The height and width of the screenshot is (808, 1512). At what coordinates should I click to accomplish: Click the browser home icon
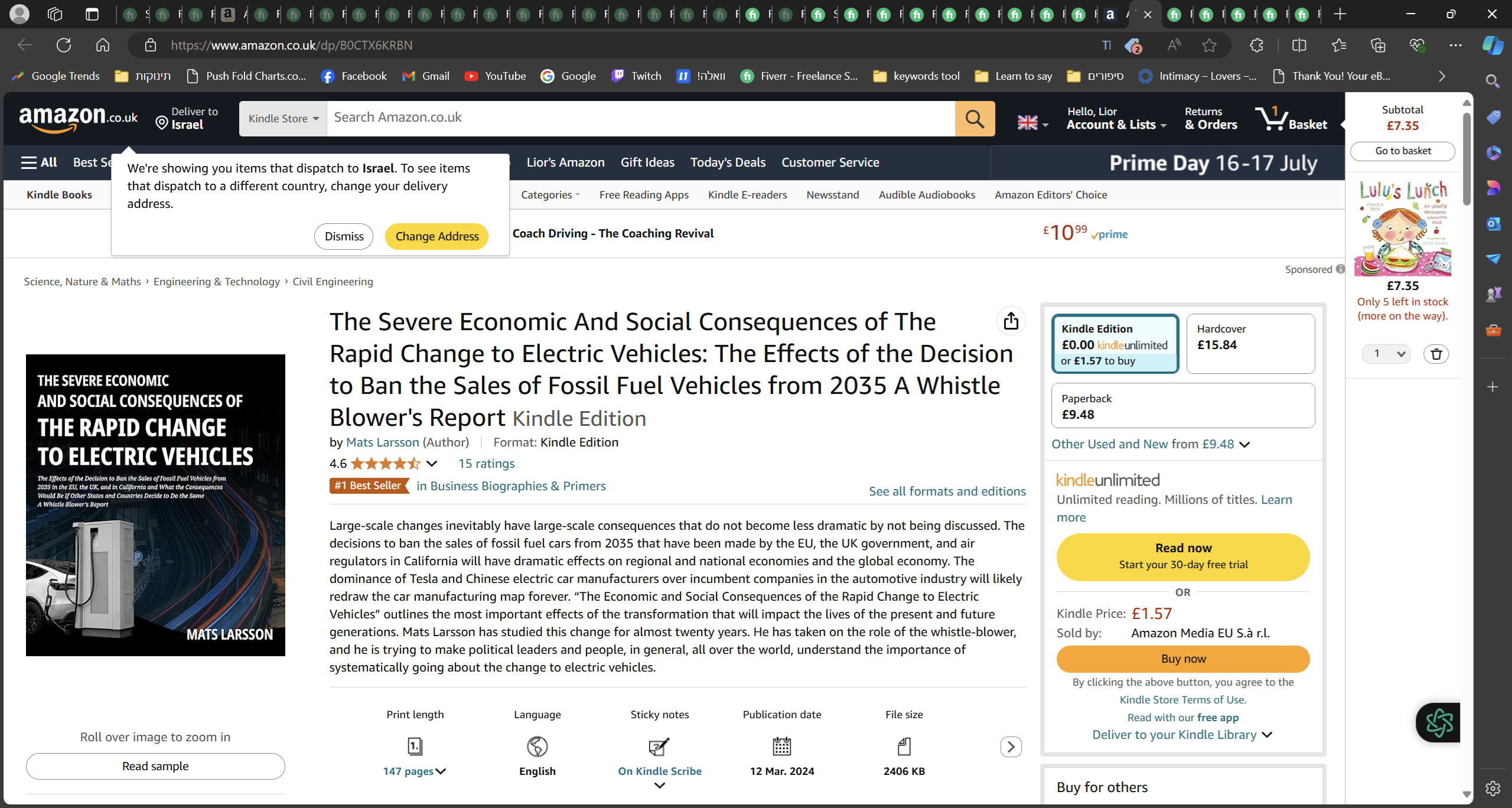click(103, 45)
